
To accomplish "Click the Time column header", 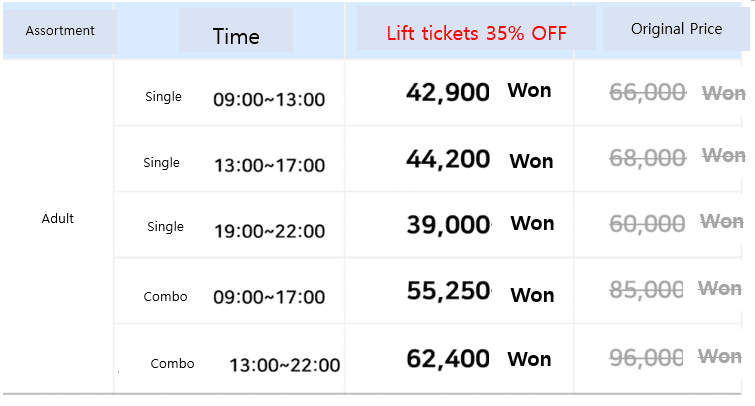I will (236, 36).
